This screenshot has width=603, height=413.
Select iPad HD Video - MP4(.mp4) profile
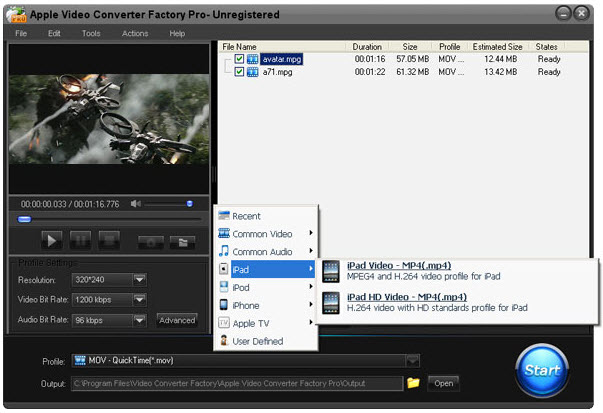(x=406, y=297)
